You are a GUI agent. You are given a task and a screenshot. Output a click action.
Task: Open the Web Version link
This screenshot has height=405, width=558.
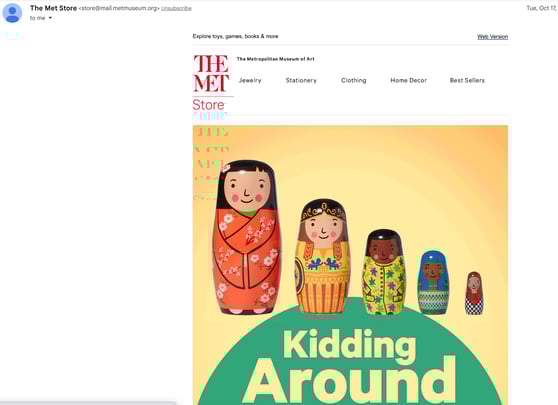493,37
